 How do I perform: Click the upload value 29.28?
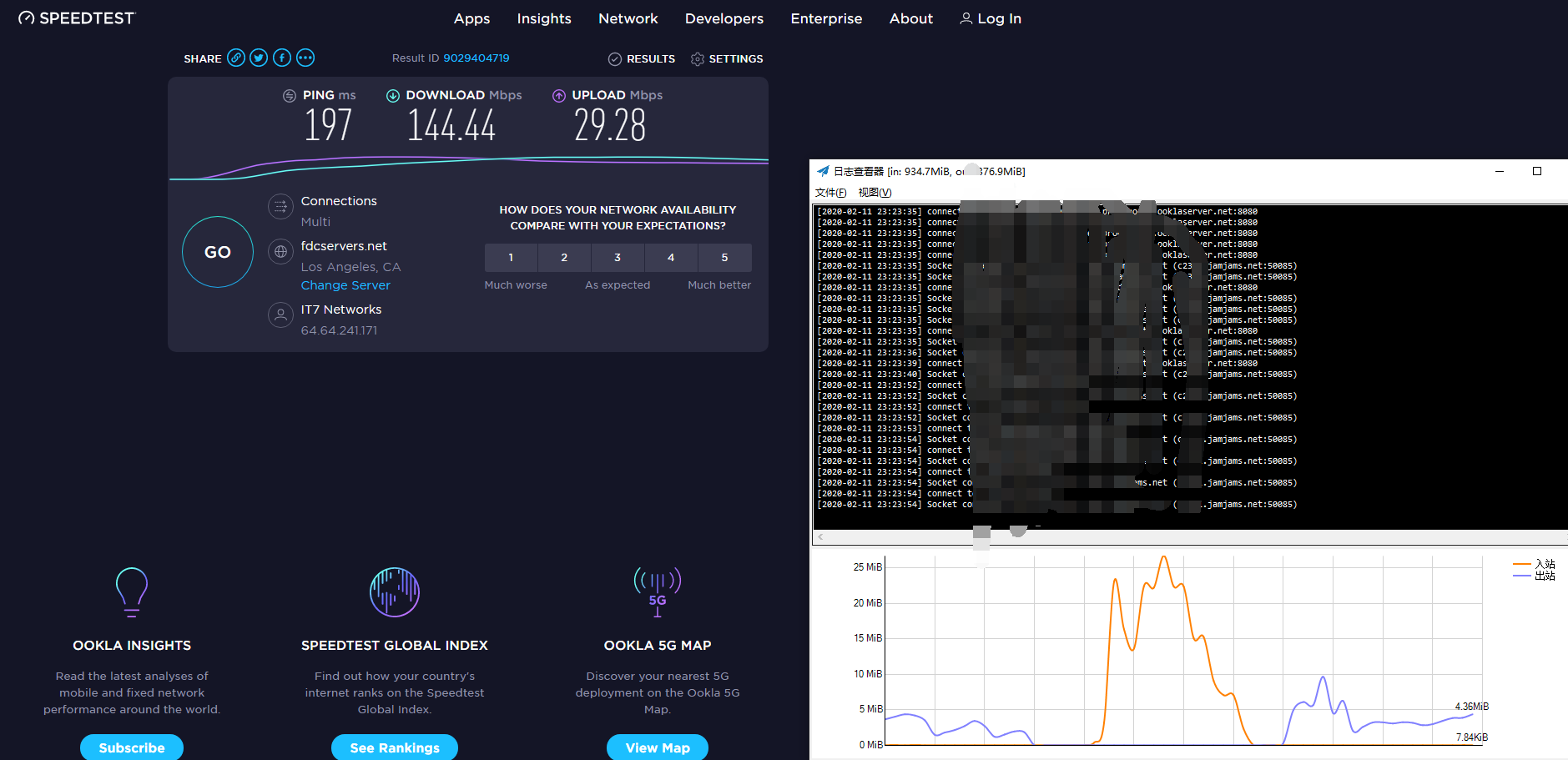click(610, 126)
